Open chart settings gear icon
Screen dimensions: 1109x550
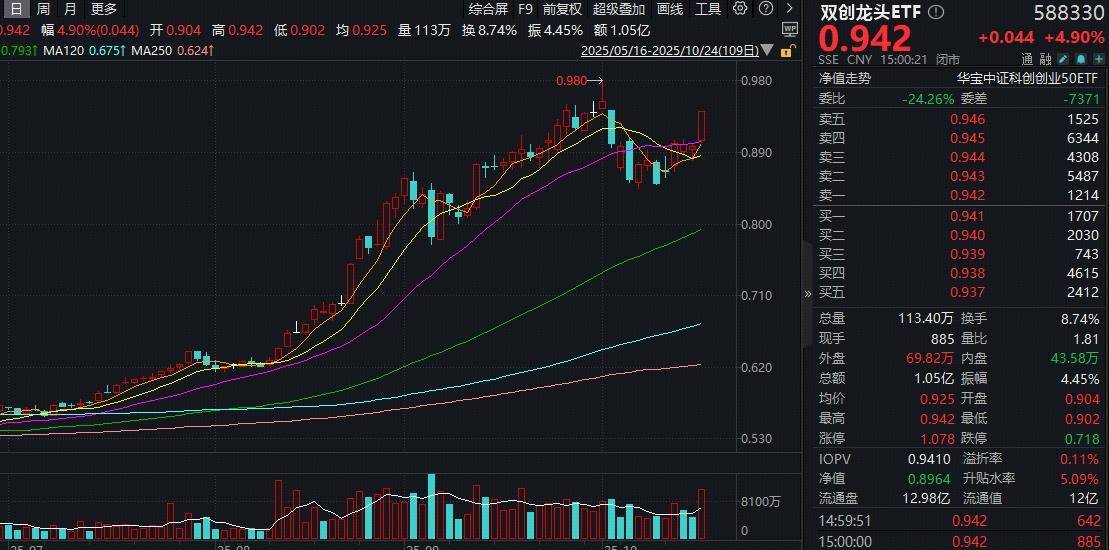740,9
